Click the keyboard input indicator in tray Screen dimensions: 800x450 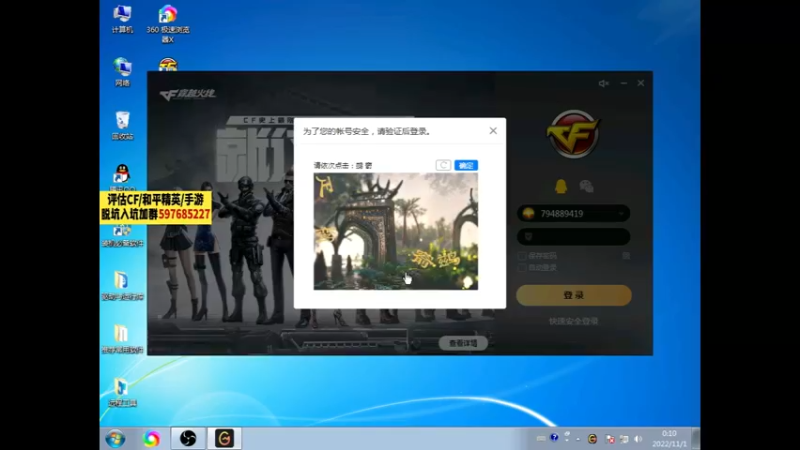[x=541, y=439]
